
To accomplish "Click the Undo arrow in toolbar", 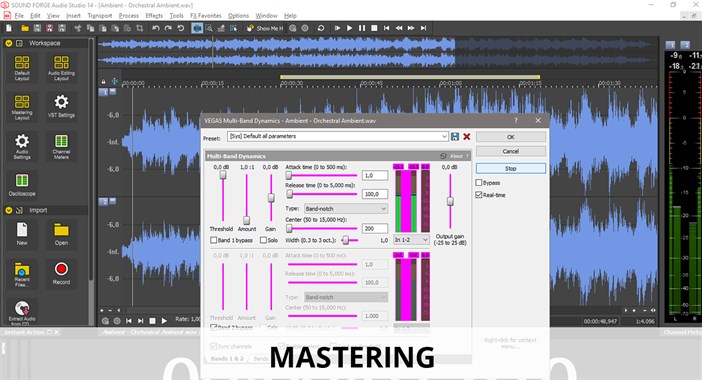I will (155, 28).
